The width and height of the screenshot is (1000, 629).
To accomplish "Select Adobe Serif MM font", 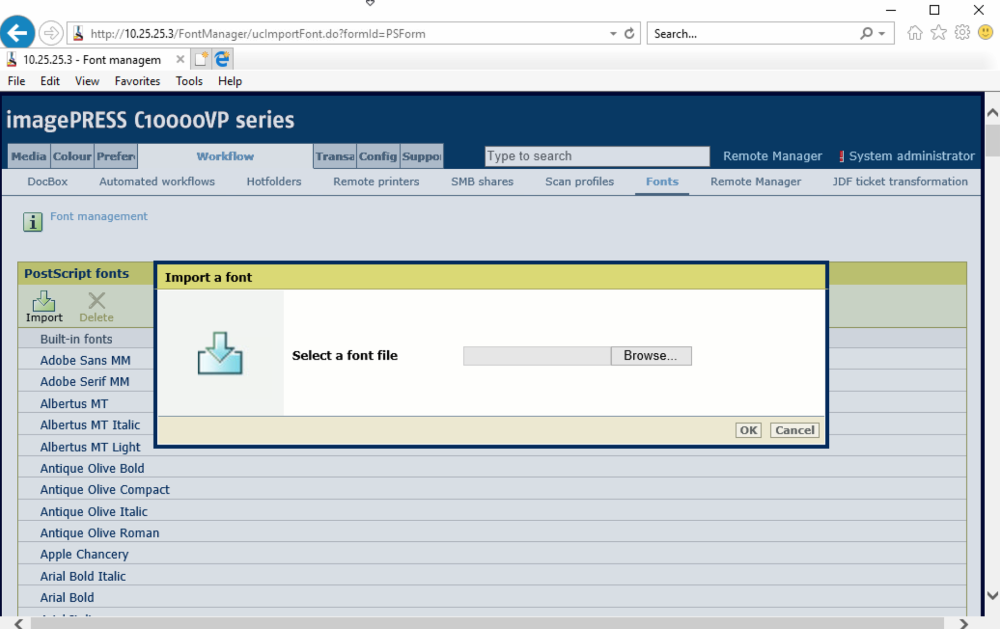I will (x=85, y=381).
